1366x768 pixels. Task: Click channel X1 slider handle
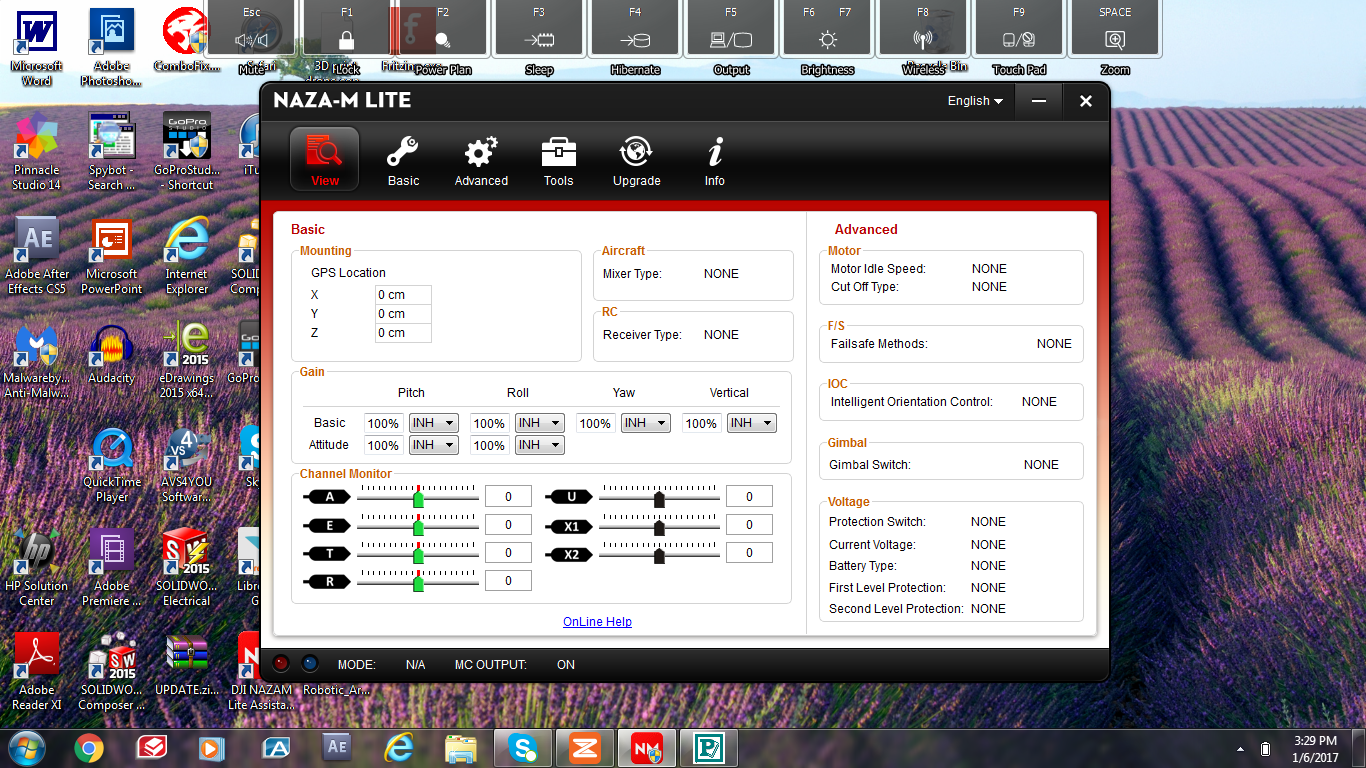[x=659, y=527]
